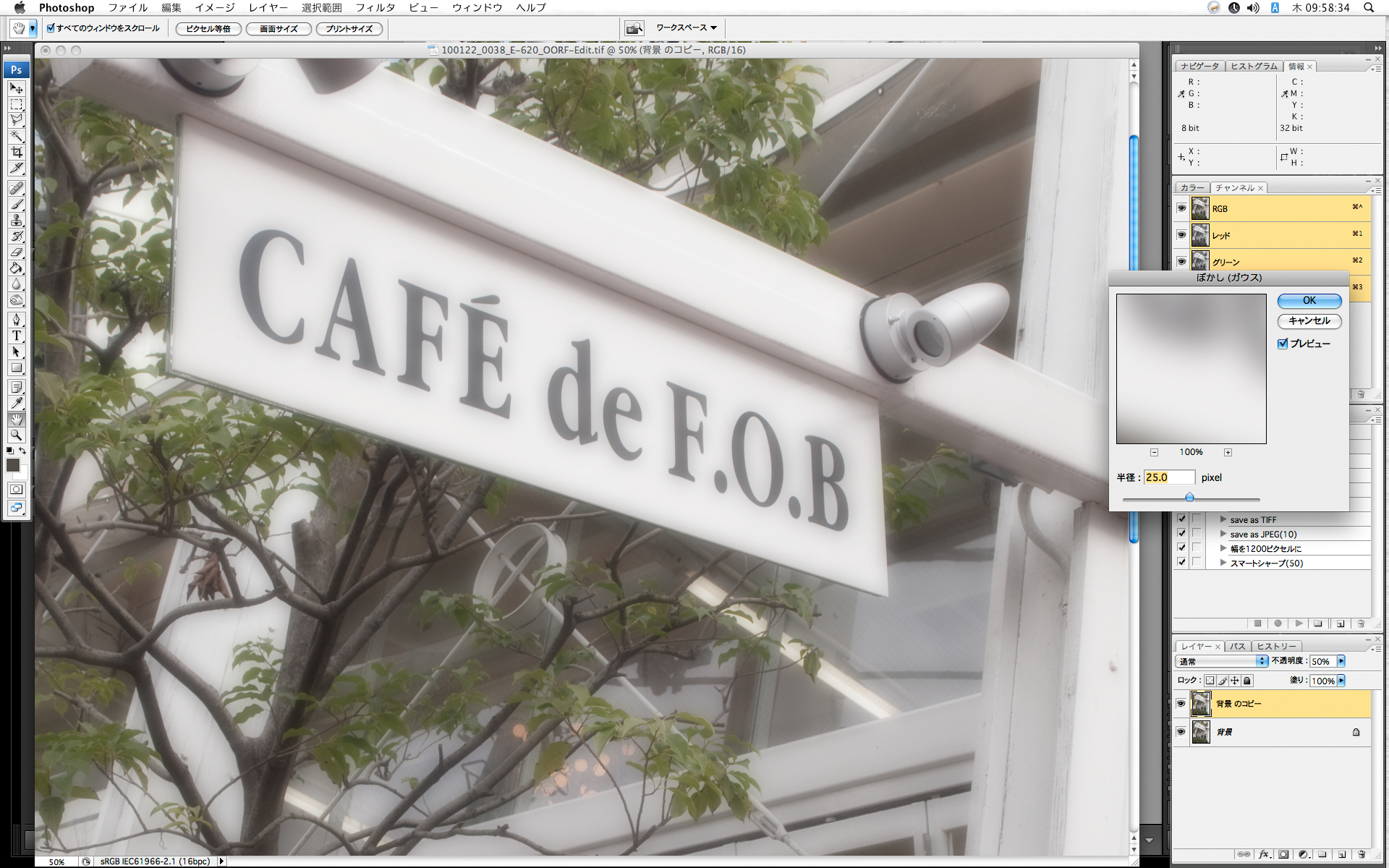
Task: Open the フィルタ menu
Action: click(x=375, y=7)
